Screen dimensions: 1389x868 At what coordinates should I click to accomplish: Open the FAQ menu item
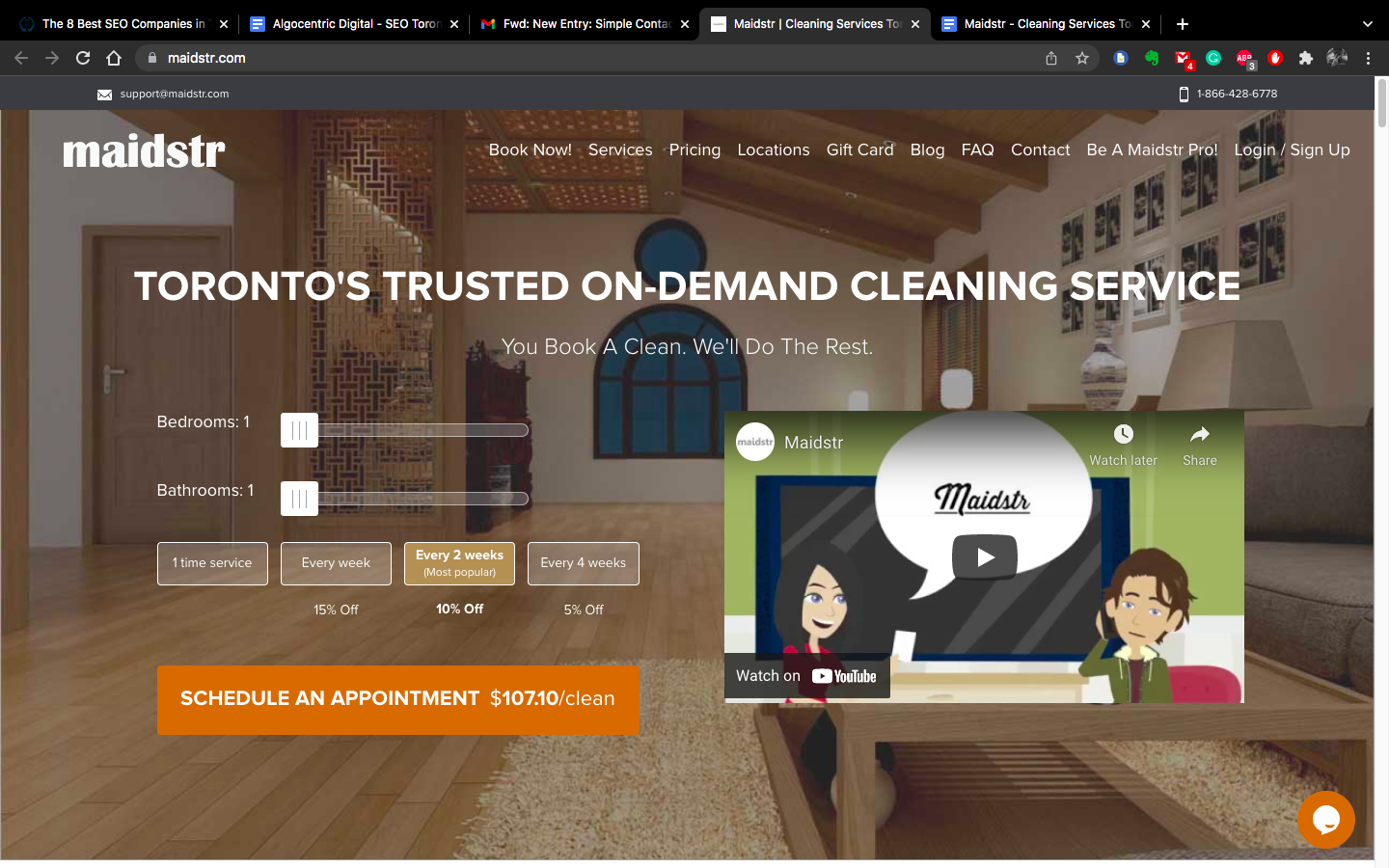pos(977,149)
